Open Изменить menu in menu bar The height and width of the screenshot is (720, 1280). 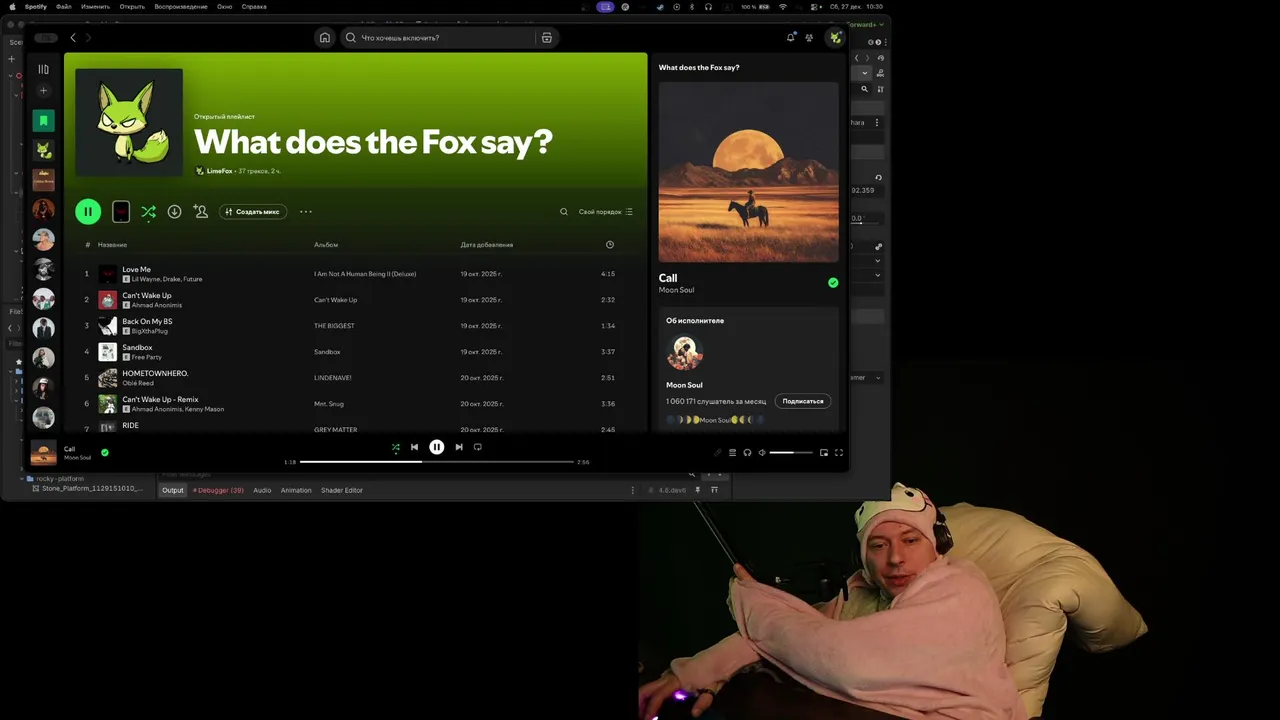coord(95,7)
